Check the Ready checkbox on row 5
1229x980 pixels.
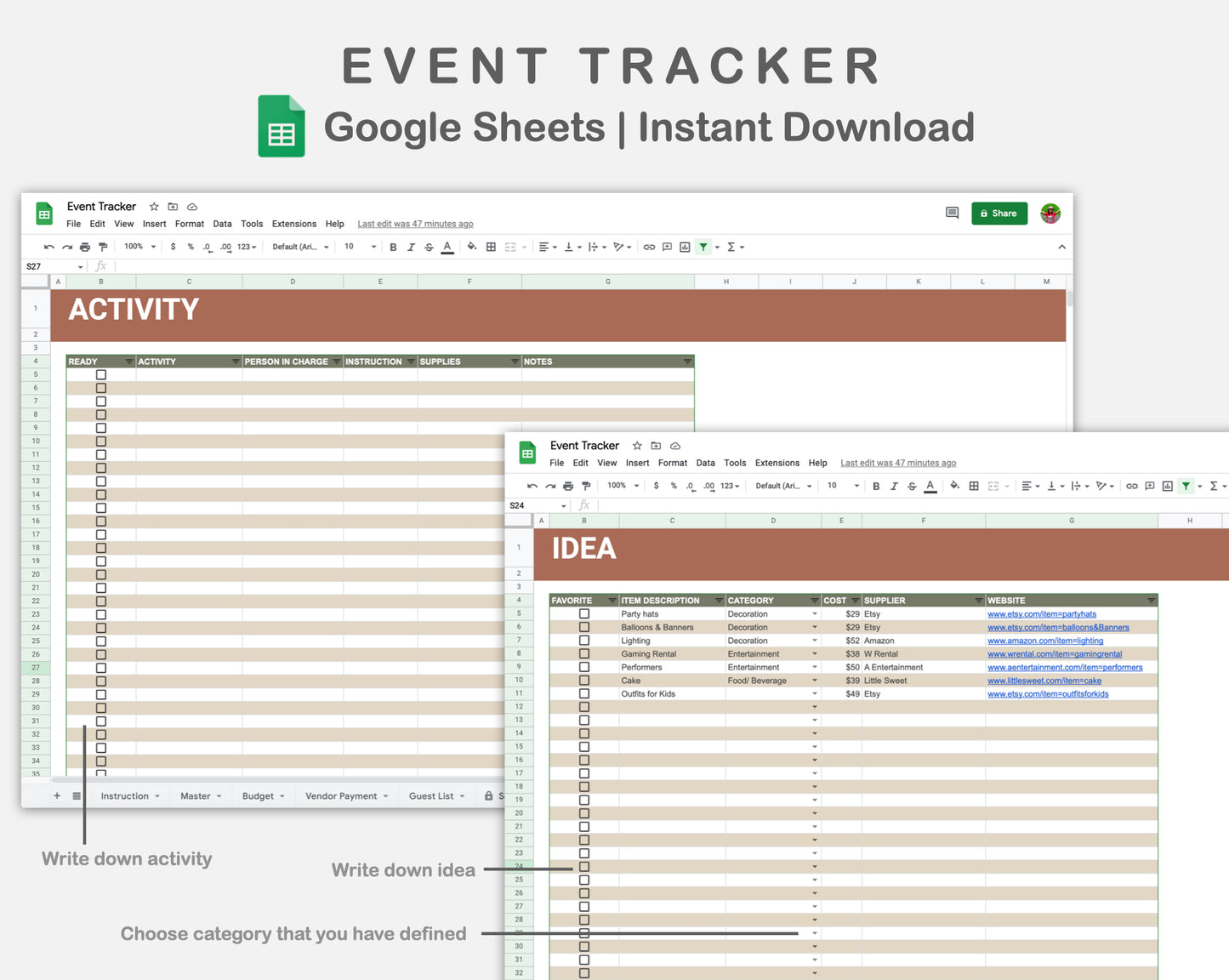click(x=101, y=373)
